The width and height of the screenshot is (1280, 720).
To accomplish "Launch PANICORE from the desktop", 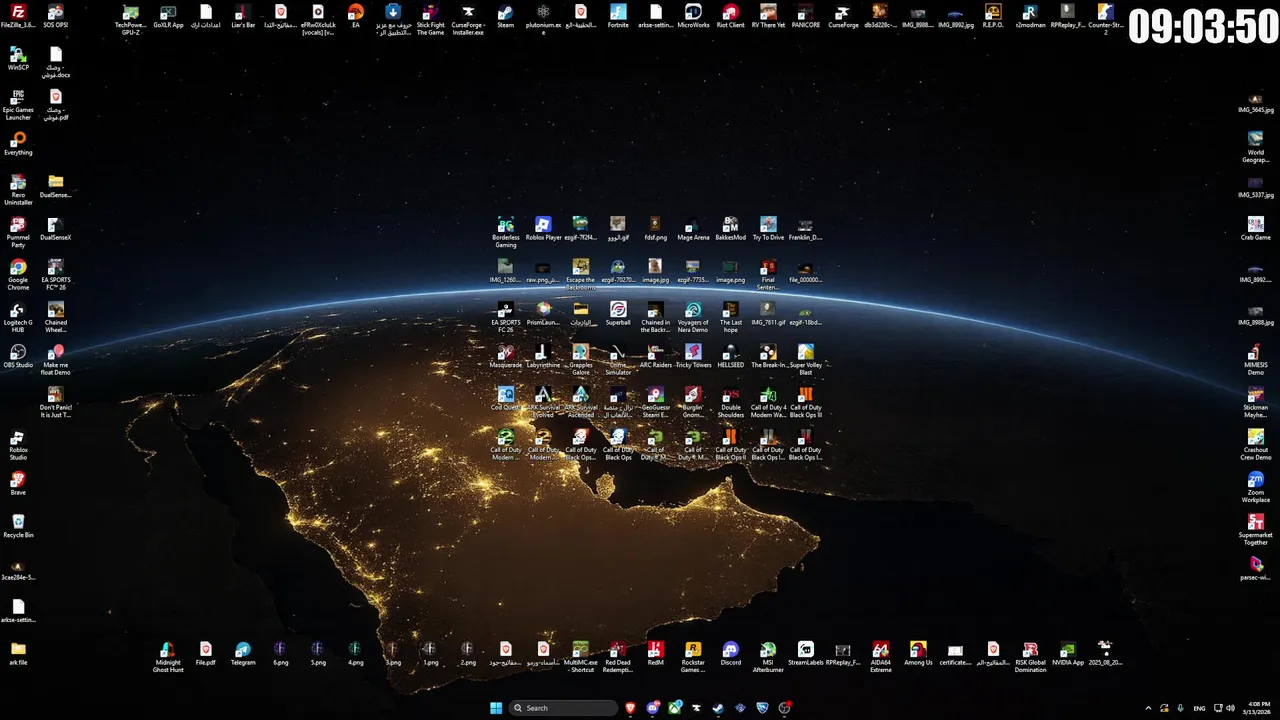I will [806, 15].
